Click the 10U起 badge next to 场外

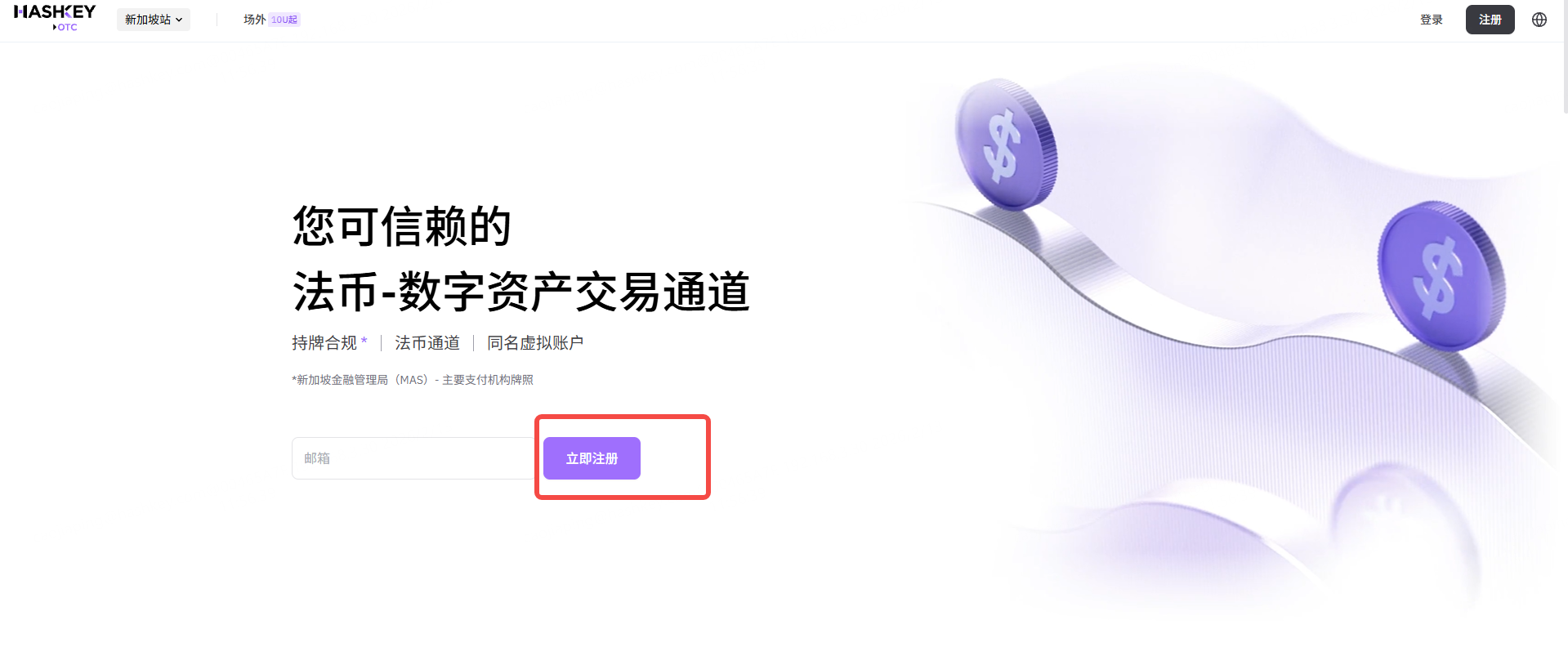pyautogui.click(x=284, y=20)
